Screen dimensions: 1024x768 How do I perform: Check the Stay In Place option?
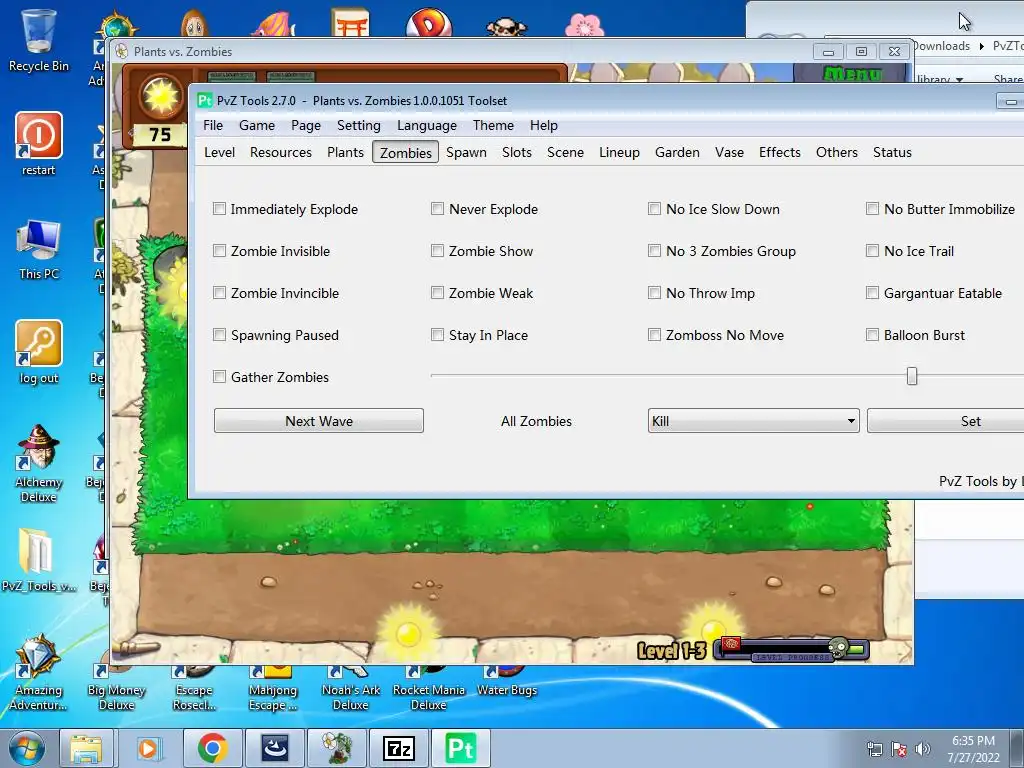pyautogui.click(x=438, y=335)
